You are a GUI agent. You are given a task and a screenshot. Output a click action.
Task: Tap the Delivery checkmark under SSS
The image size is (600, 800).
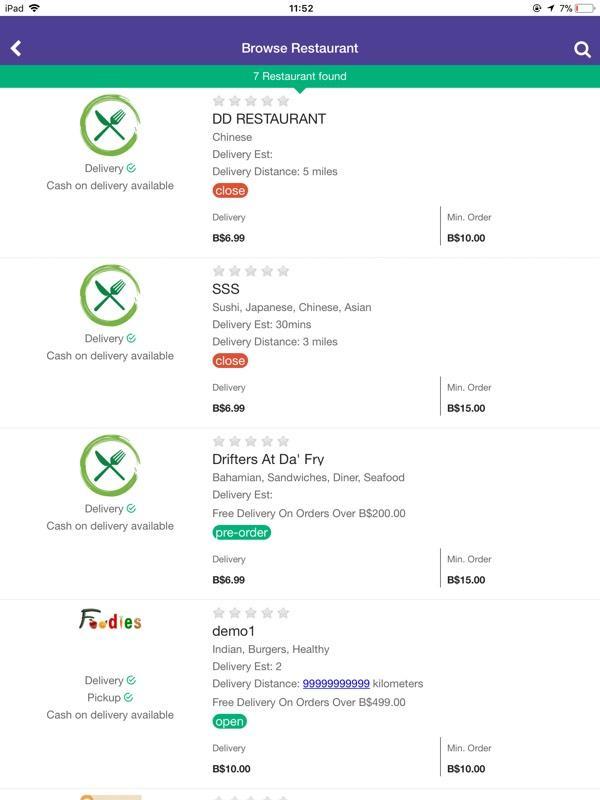coord(131,338)
